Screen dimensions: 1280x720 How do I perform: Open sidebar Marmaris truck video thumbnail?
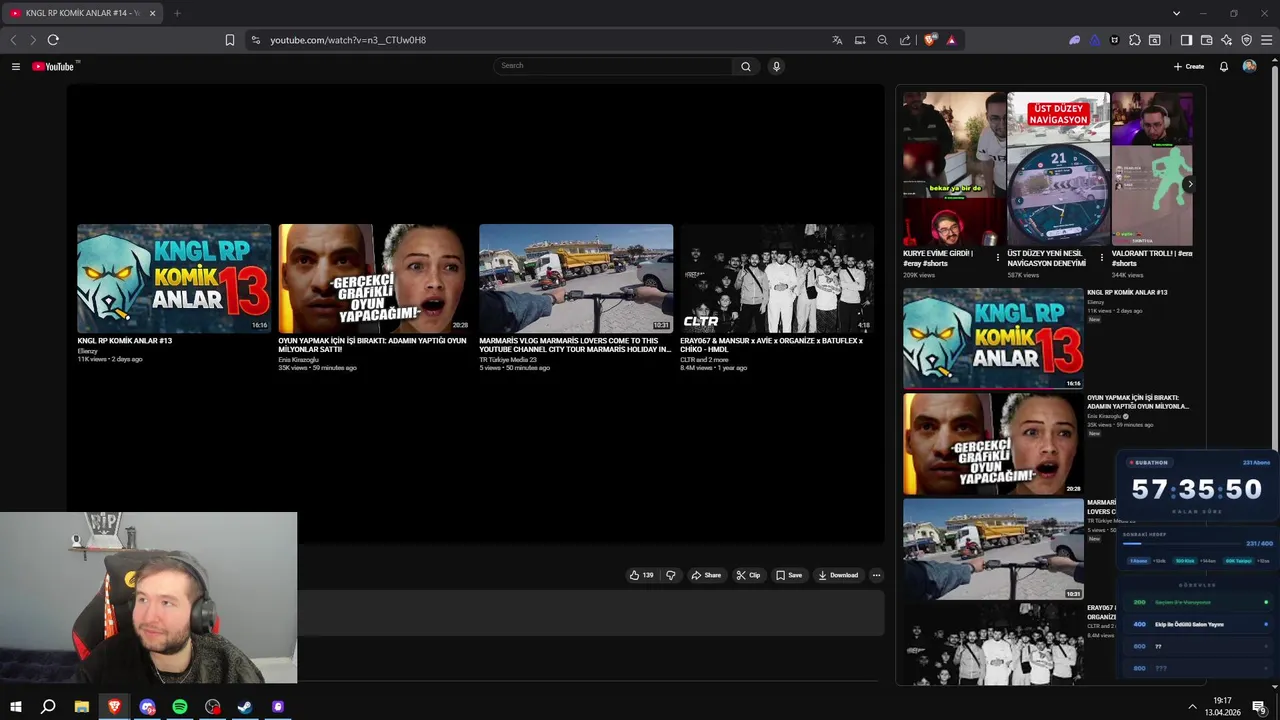pyautogui.click(x=993, y=549)
